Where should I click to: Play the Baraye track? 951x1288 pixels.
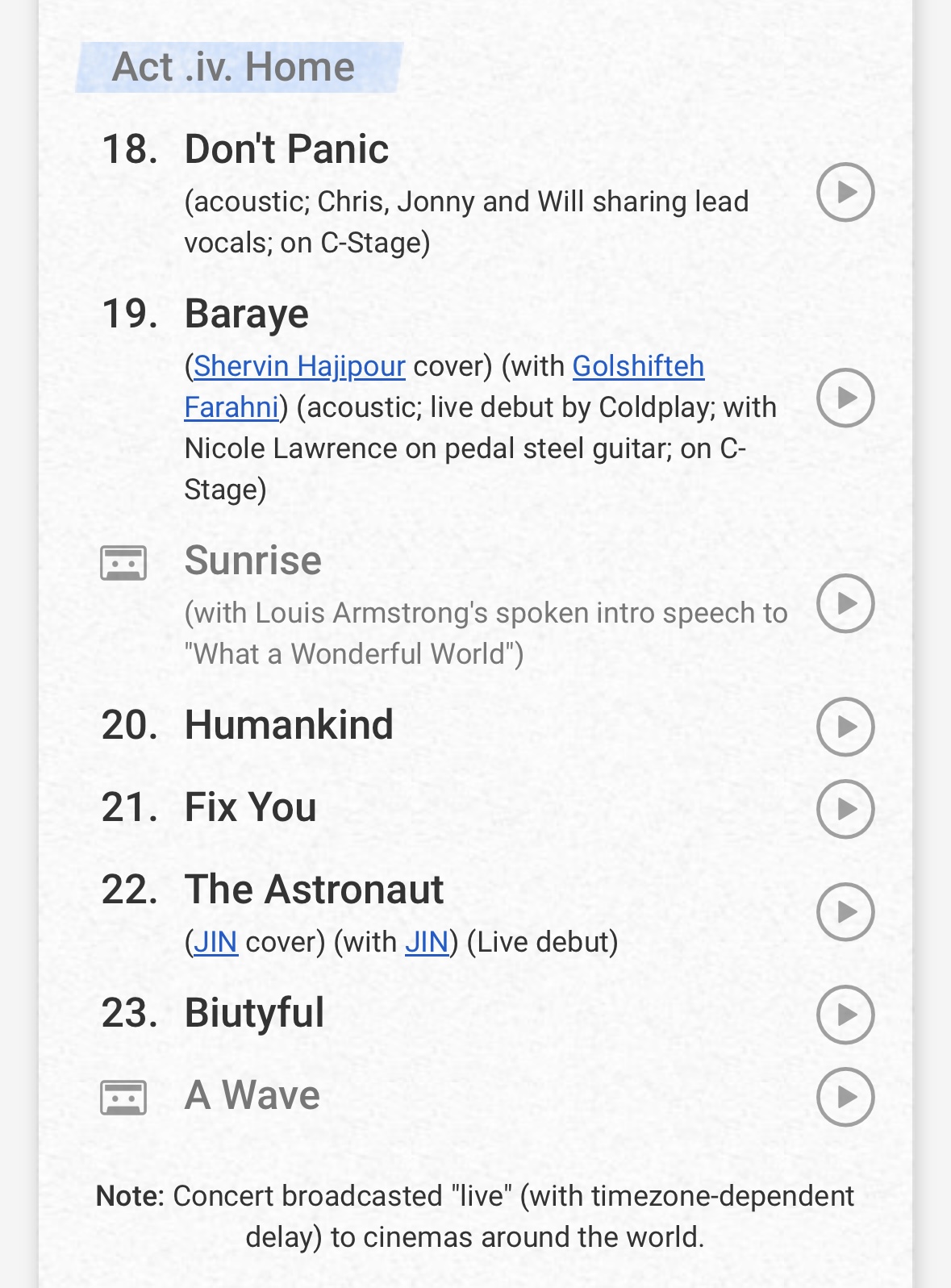click(x=845, y=398)
